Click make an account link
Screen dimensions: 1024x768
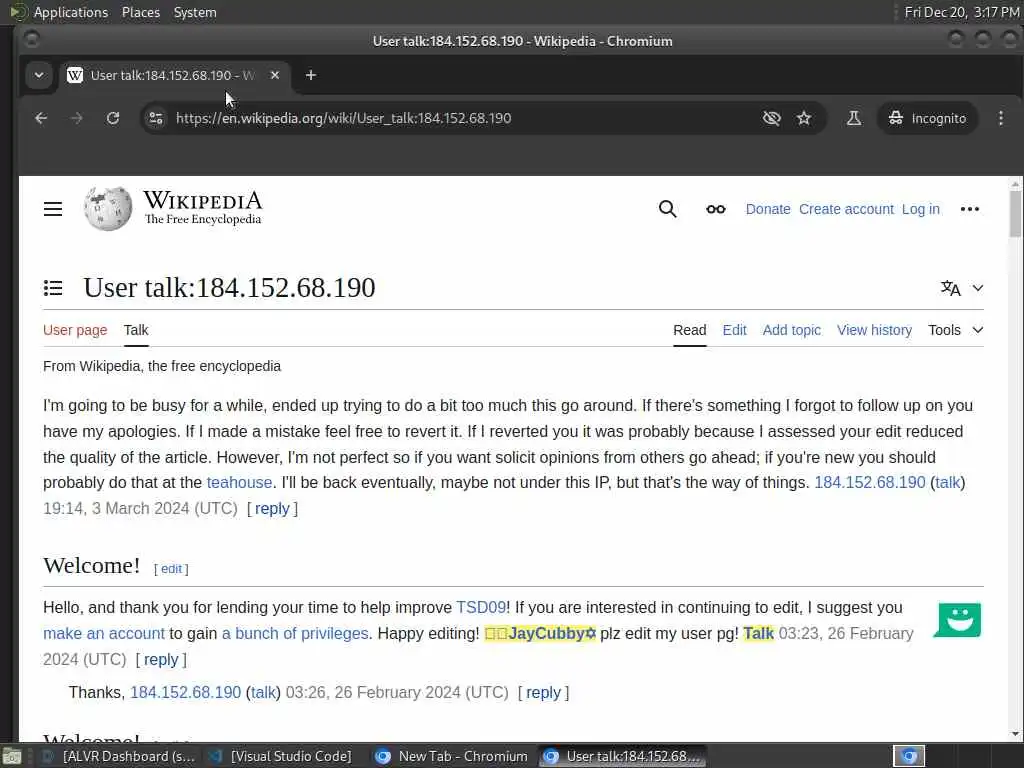tap(104, 633)
